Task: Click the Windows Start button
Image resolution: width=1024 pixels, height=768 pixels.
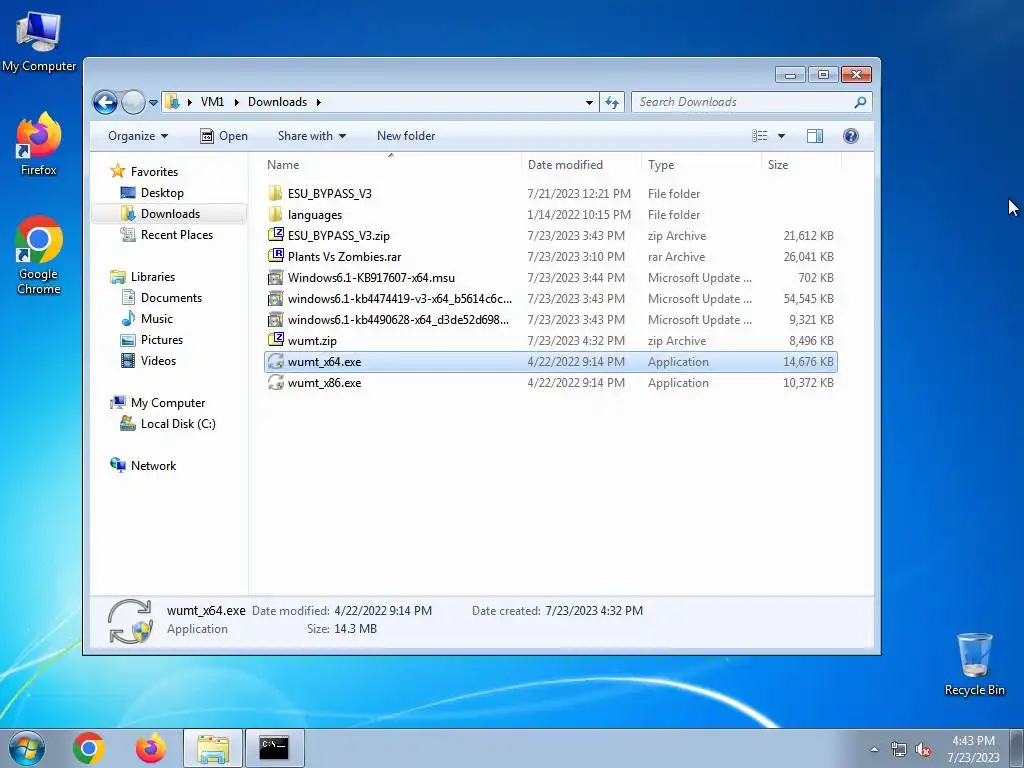Action: [27, 748]
